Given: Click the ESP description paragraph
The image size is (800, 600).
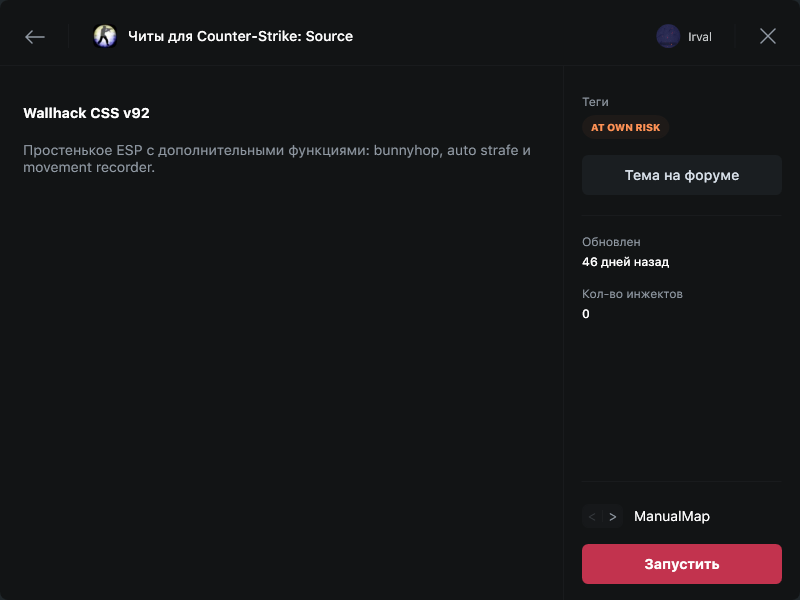Looking at the screenshot, I should [276, 159].
